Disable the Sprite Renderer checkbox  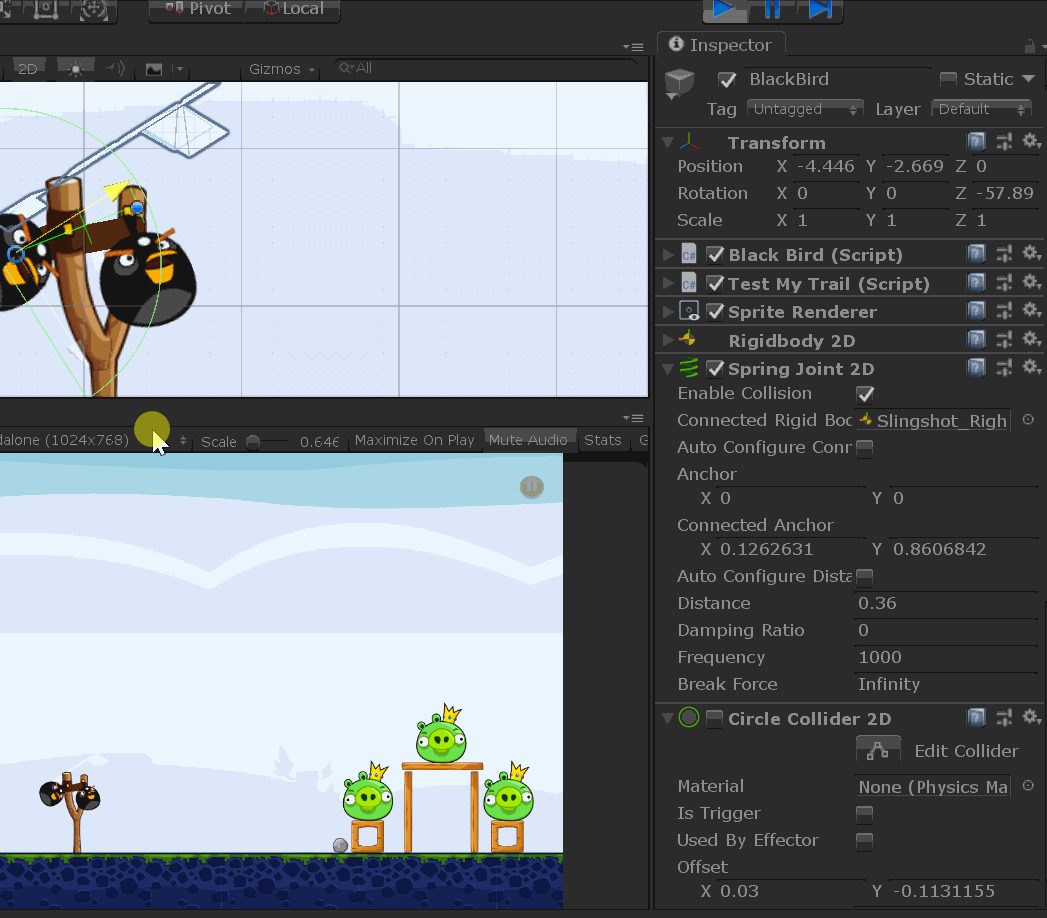[715, 312]
